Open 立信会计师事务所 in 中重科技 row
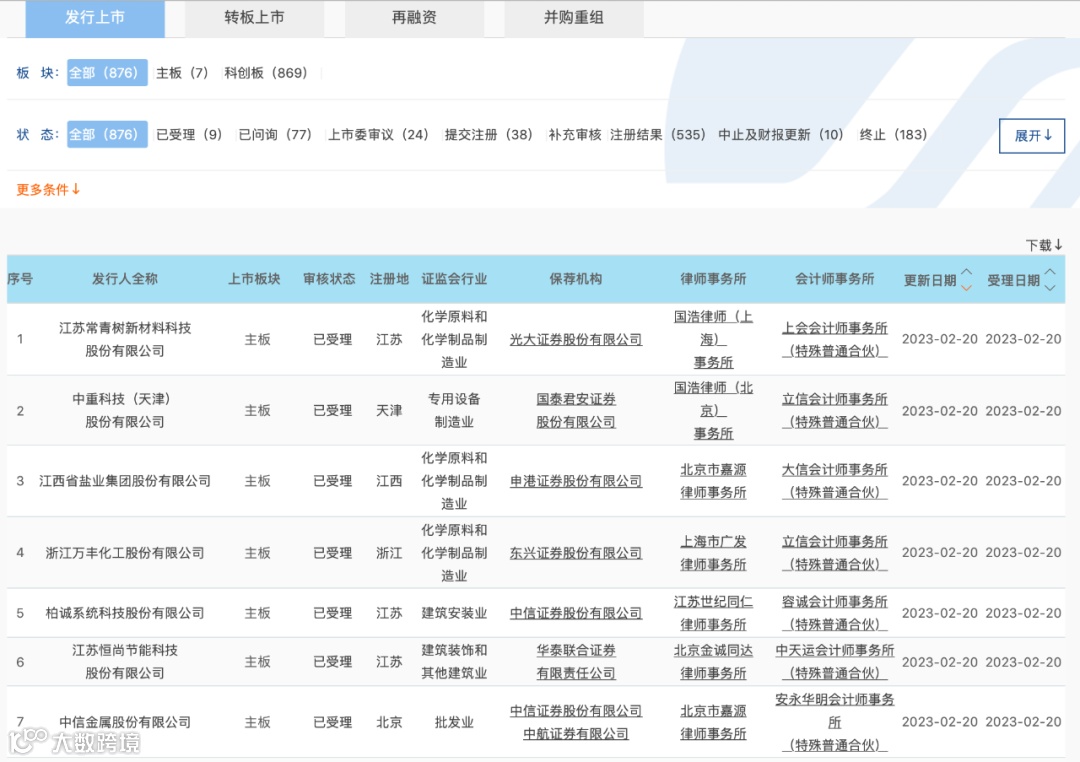The height and width of the screenshot is (762, 1080). coord(835,410)
